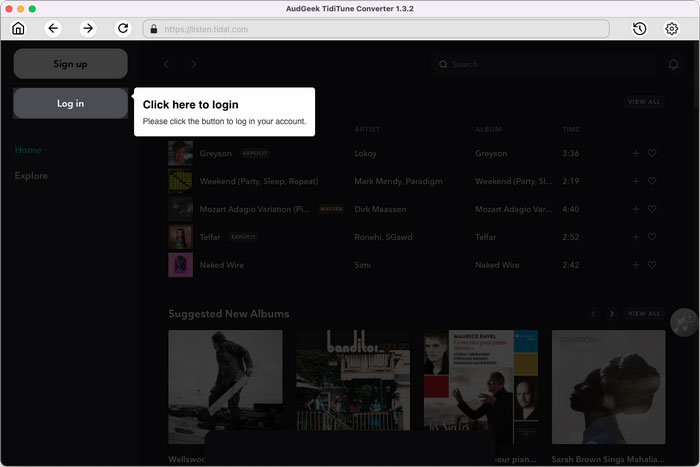This screenshot has height=467, width=700.
Task: Reload the page with the refresh icon
Action: click(123, 29)
